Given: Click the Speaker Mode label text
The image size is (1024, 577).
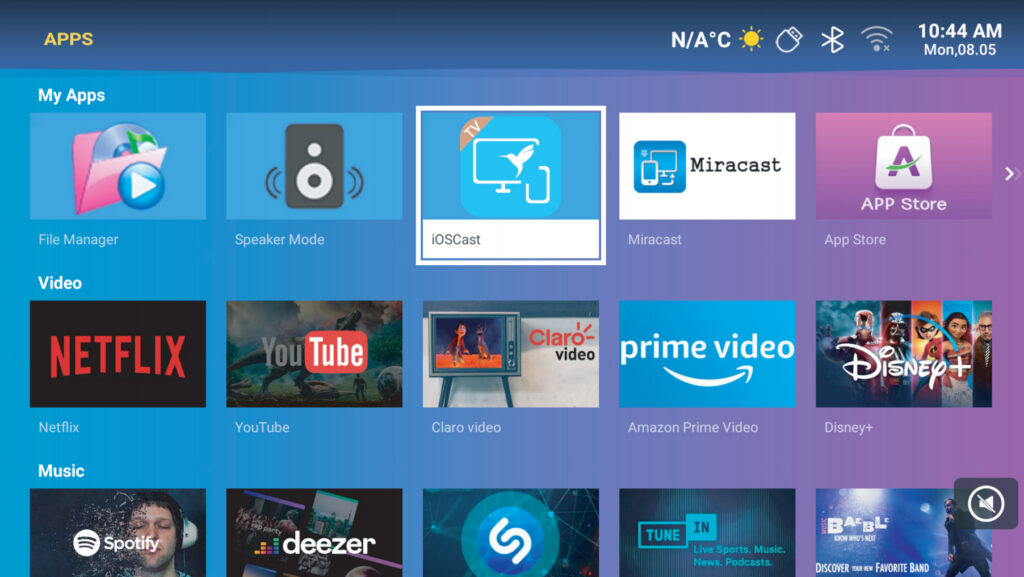Looking at the screenshot, I should [280, 240].
